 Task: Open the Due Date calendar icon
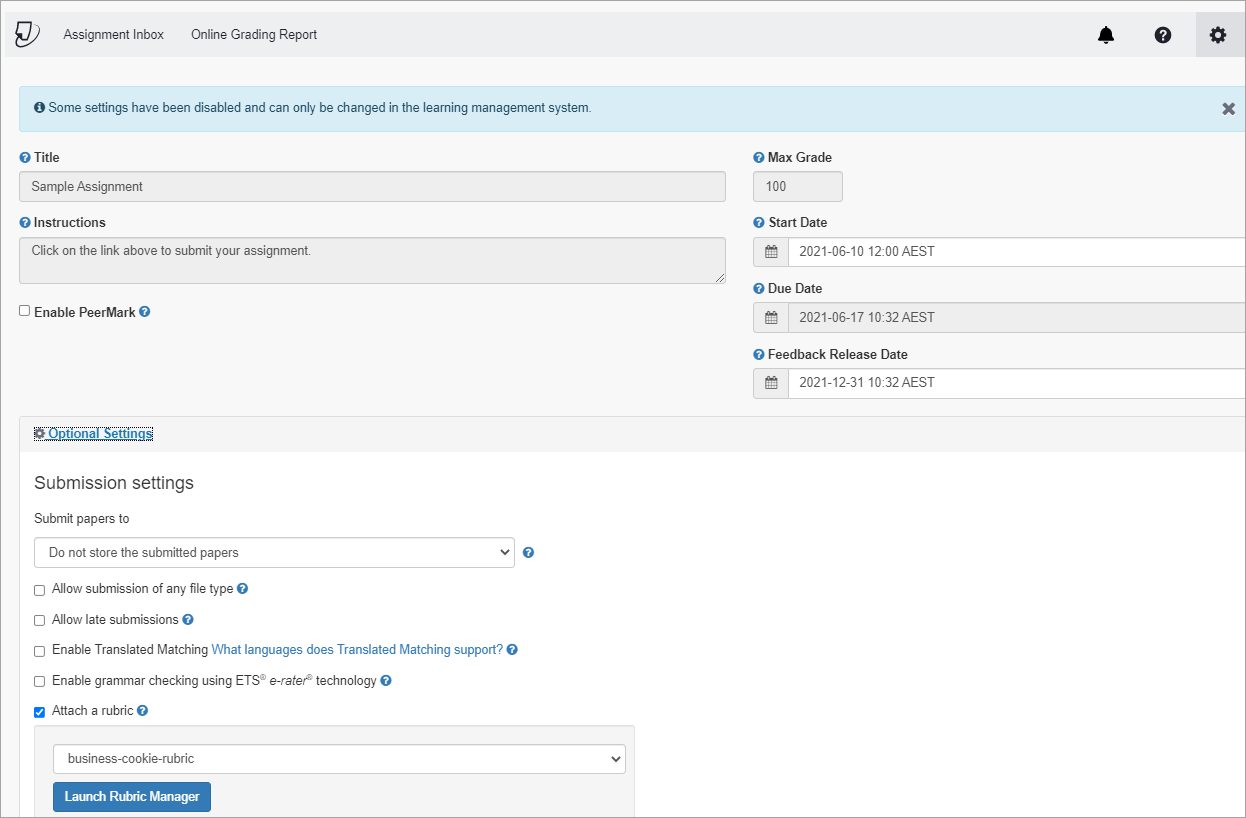tap(771, 318)
